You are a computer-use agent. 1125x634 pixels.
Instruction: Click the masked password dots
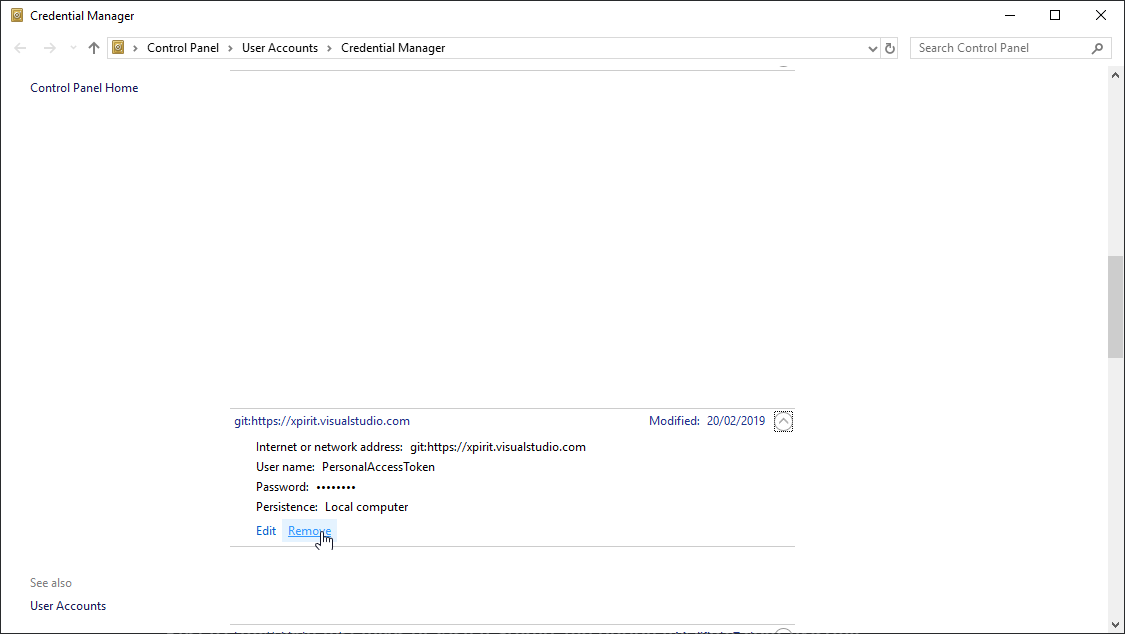point(336,487)
